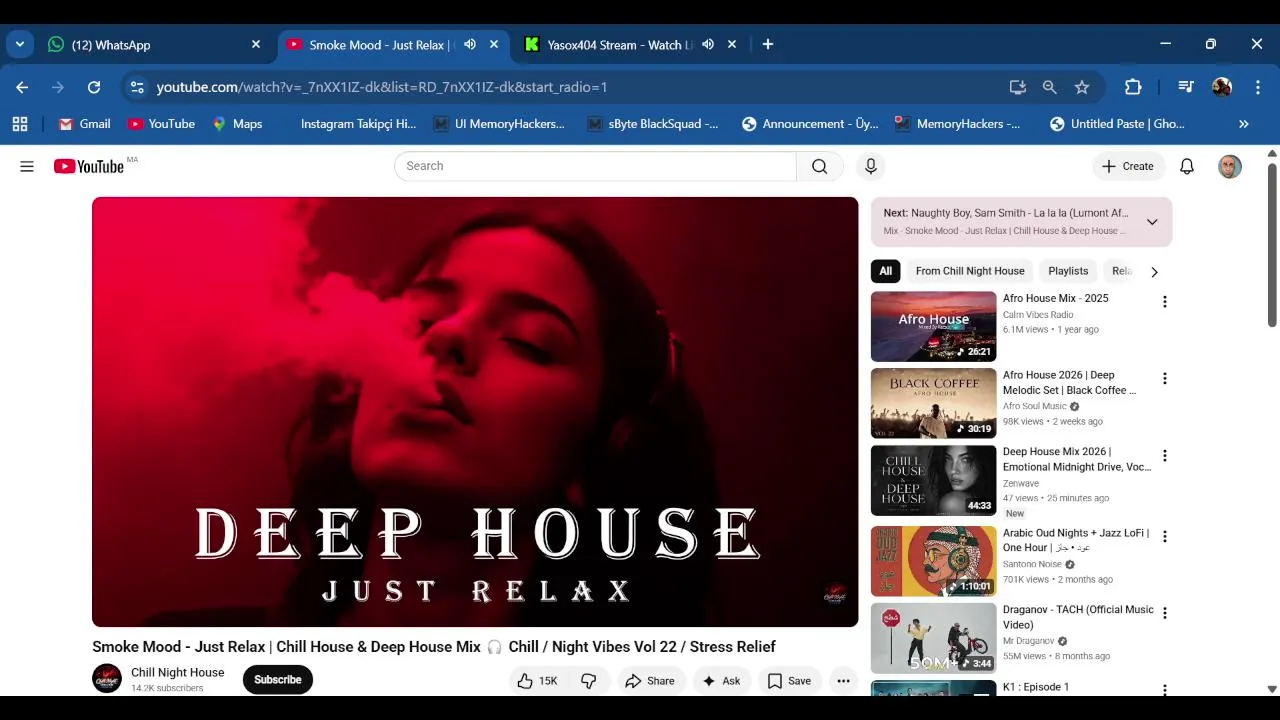Viewport: 1280px width, 720px height.
Task: Dislike the video with thumbs down
Action: pos(589,681)
